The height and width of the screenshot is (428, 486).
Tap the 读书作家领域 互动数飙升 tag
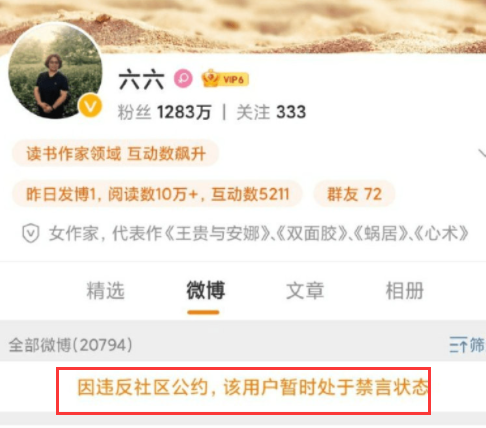point(115,154)
